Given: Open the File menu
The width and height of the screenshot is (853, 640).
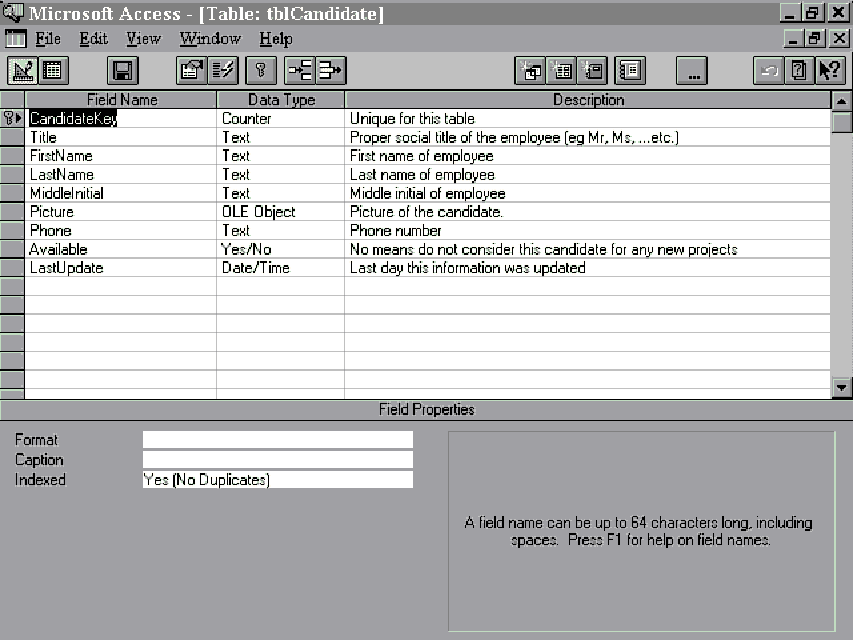Looking at the screenshot, I should (48, 39).
